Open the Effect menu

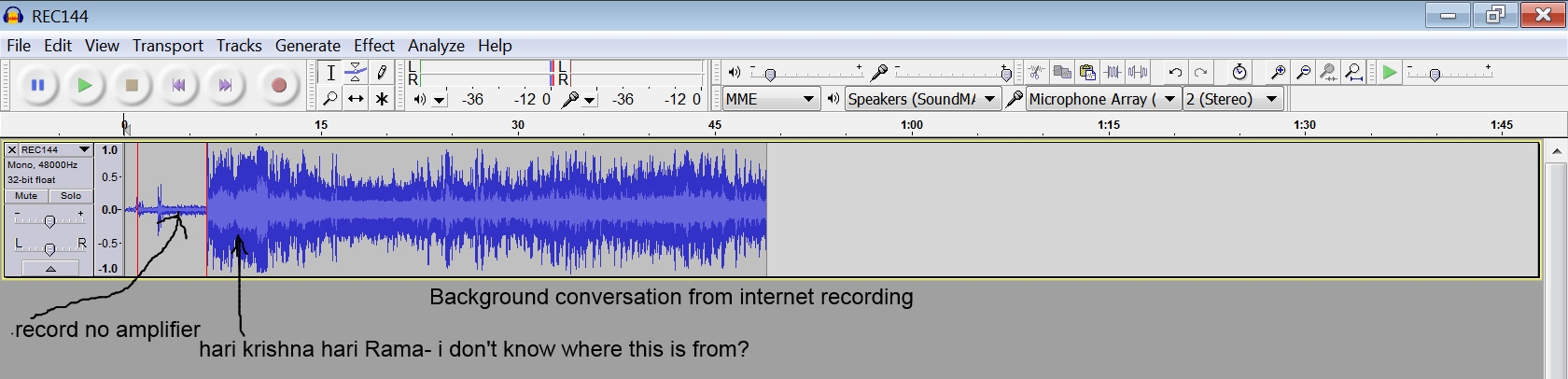point(373,46)
